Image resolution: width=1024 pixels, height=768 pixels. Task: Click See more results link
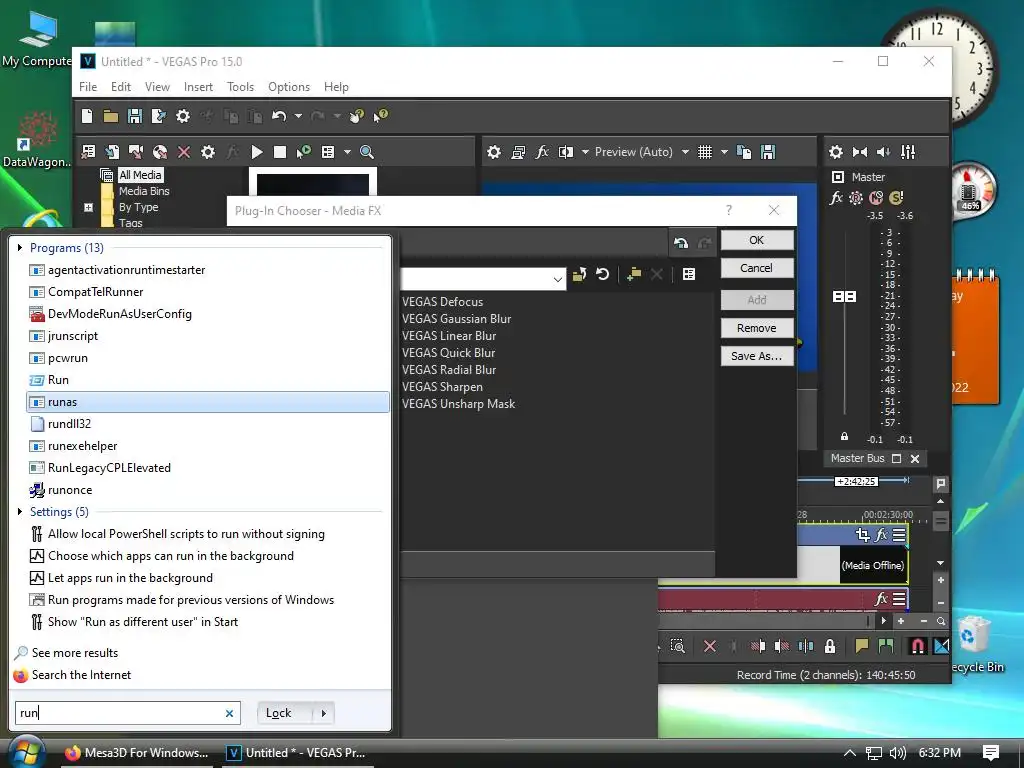coord(75,653)
